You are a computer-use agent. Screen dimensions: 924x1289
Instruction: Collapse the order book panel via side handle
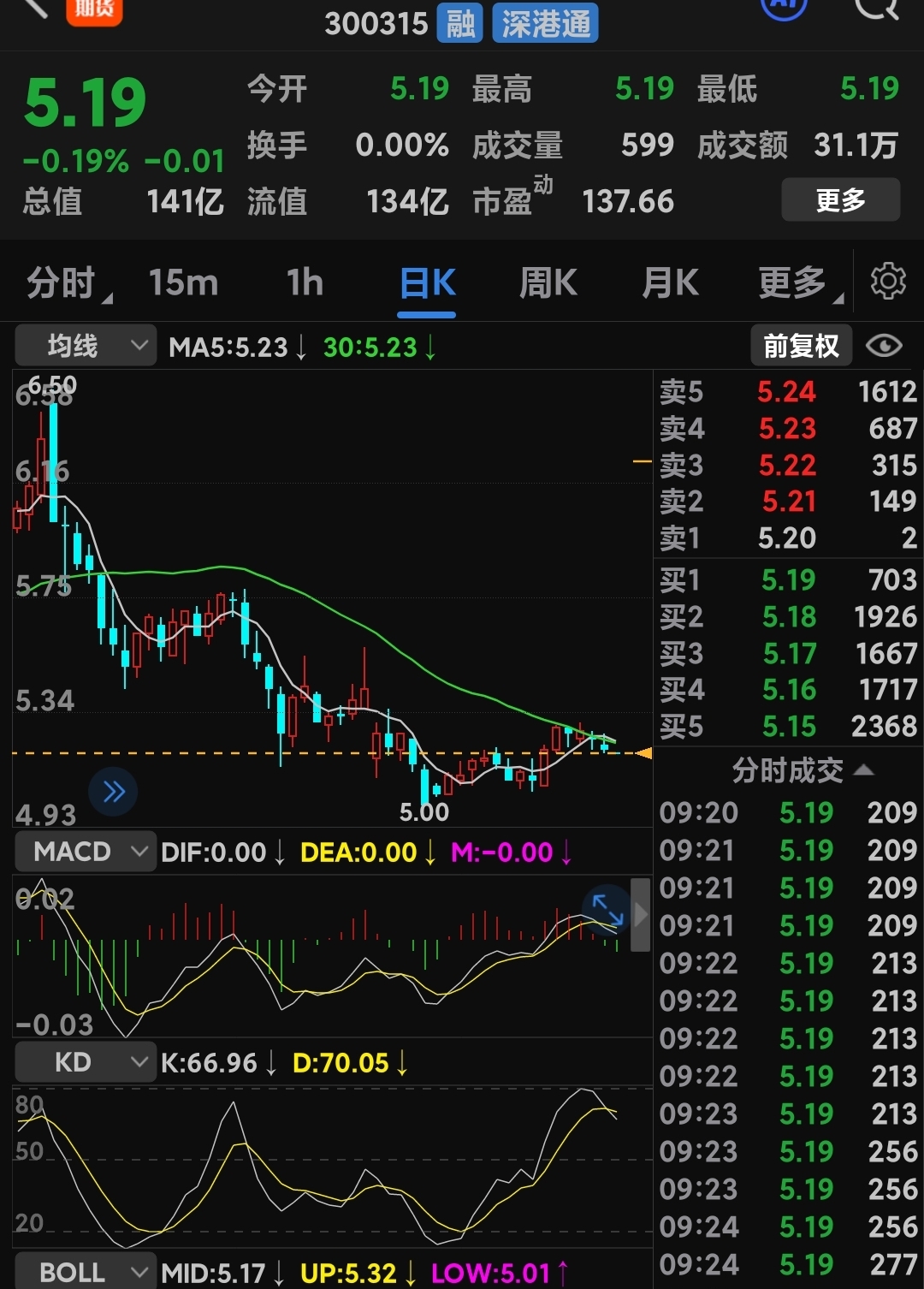pos(641,914)
